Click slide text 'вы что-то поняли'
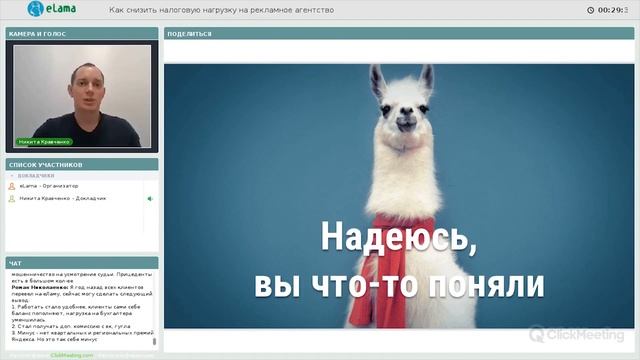Image resolution: width=640 pixels, height=360 pixels. coord(399,285)
